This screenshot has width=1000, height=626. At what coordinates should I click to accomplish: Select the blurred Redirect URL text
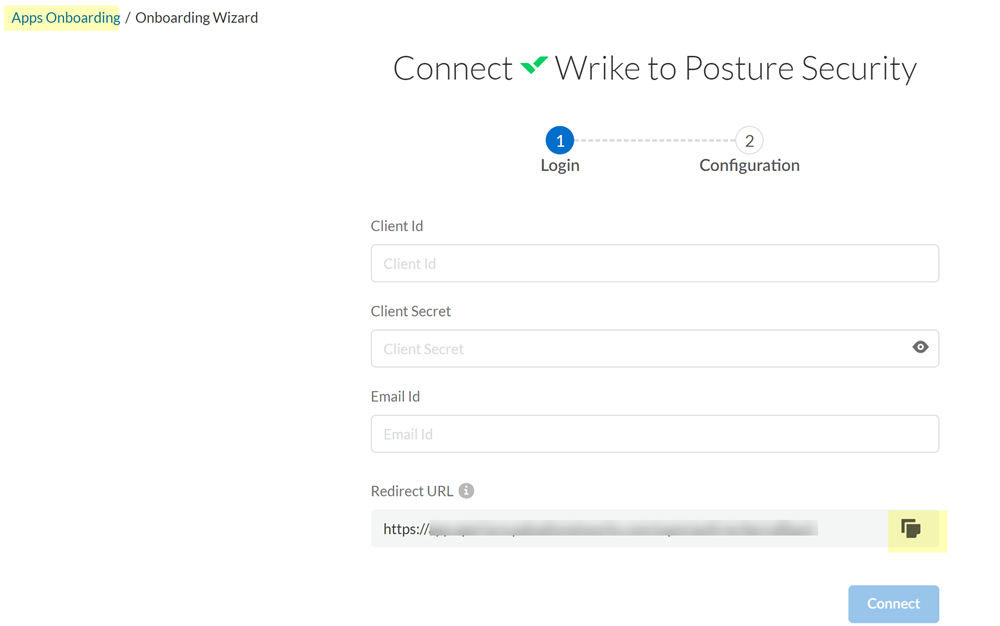pyautogui.click(x=620, y=529)
